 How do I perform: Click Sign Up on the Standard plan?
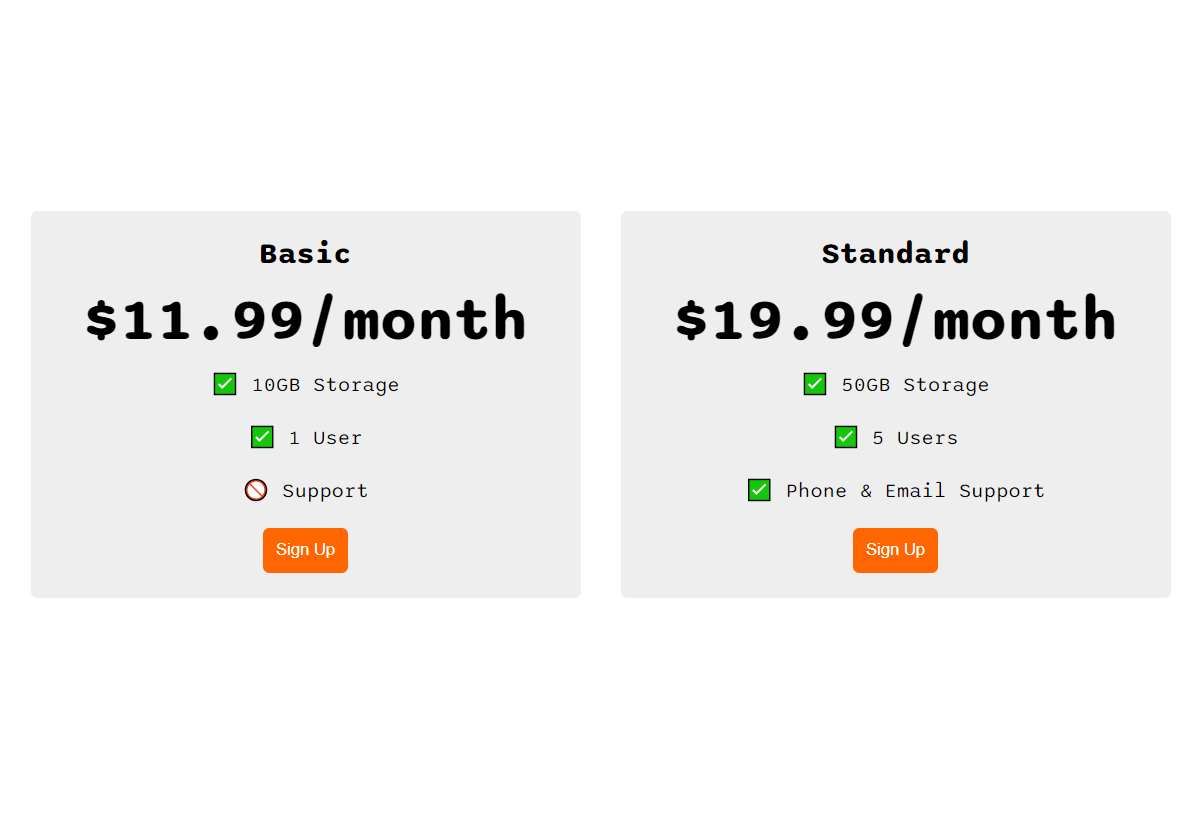[x=895, y=550]
